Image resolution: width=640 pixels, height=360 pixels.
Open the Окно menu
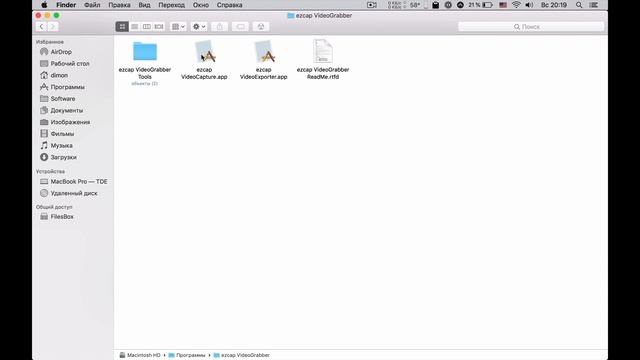point(201,5)
